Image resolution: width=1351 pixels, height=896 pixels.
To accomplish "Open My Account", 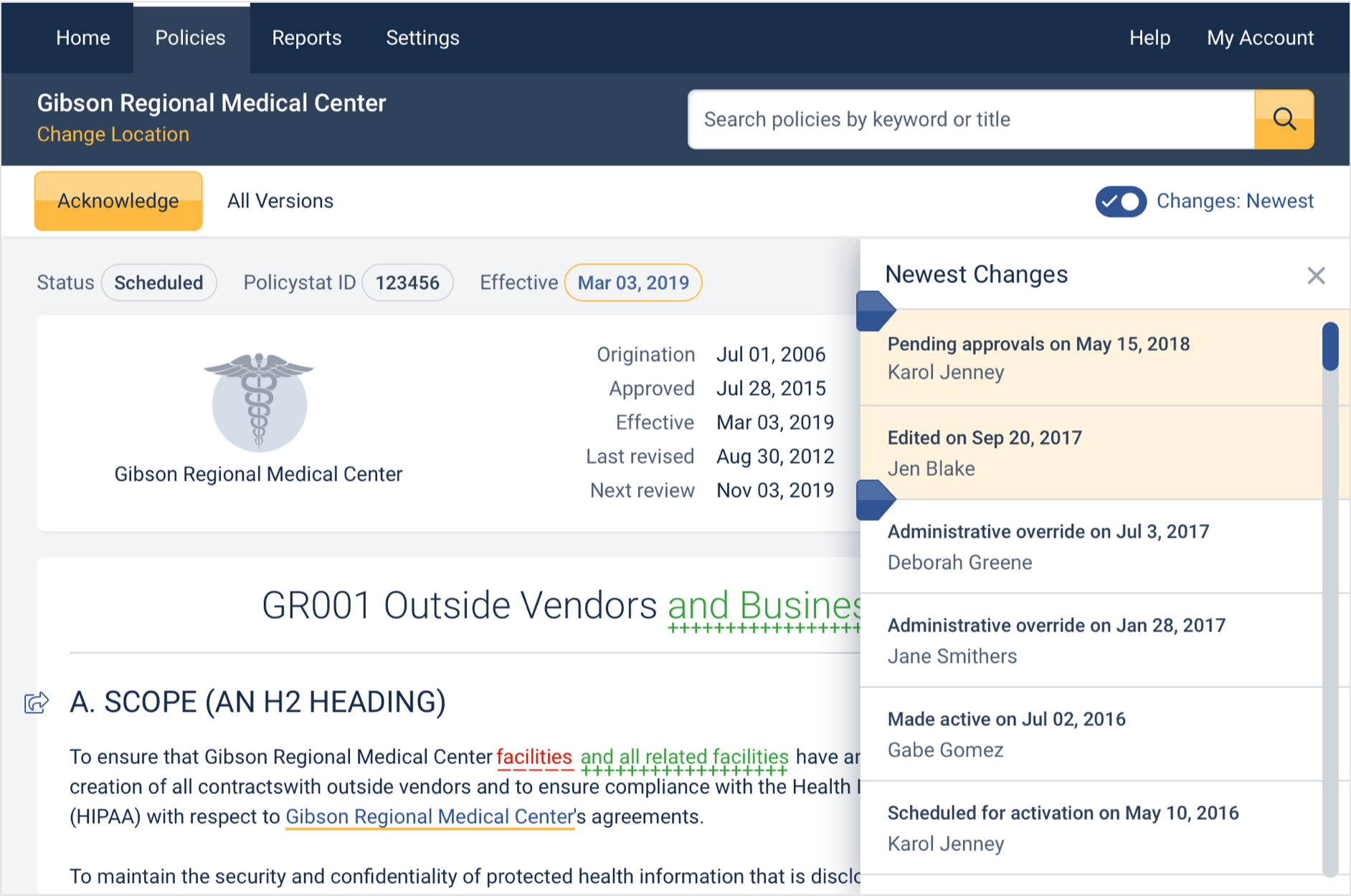I will click(x=1260, y=38).
